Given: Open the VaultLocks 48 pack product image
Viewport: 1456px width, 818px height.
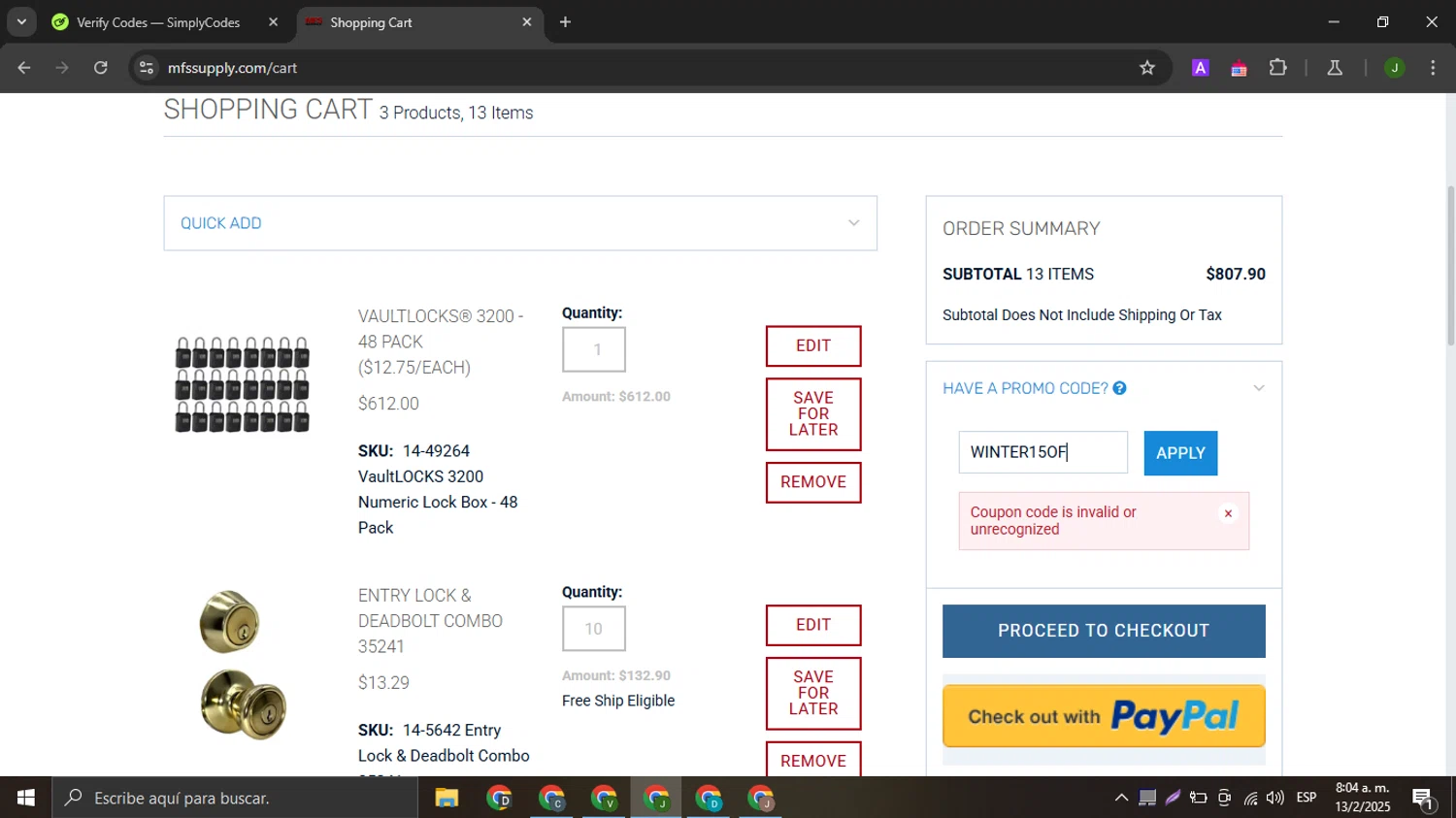Looking at the screenshot, I should click(x=243, y=384).
